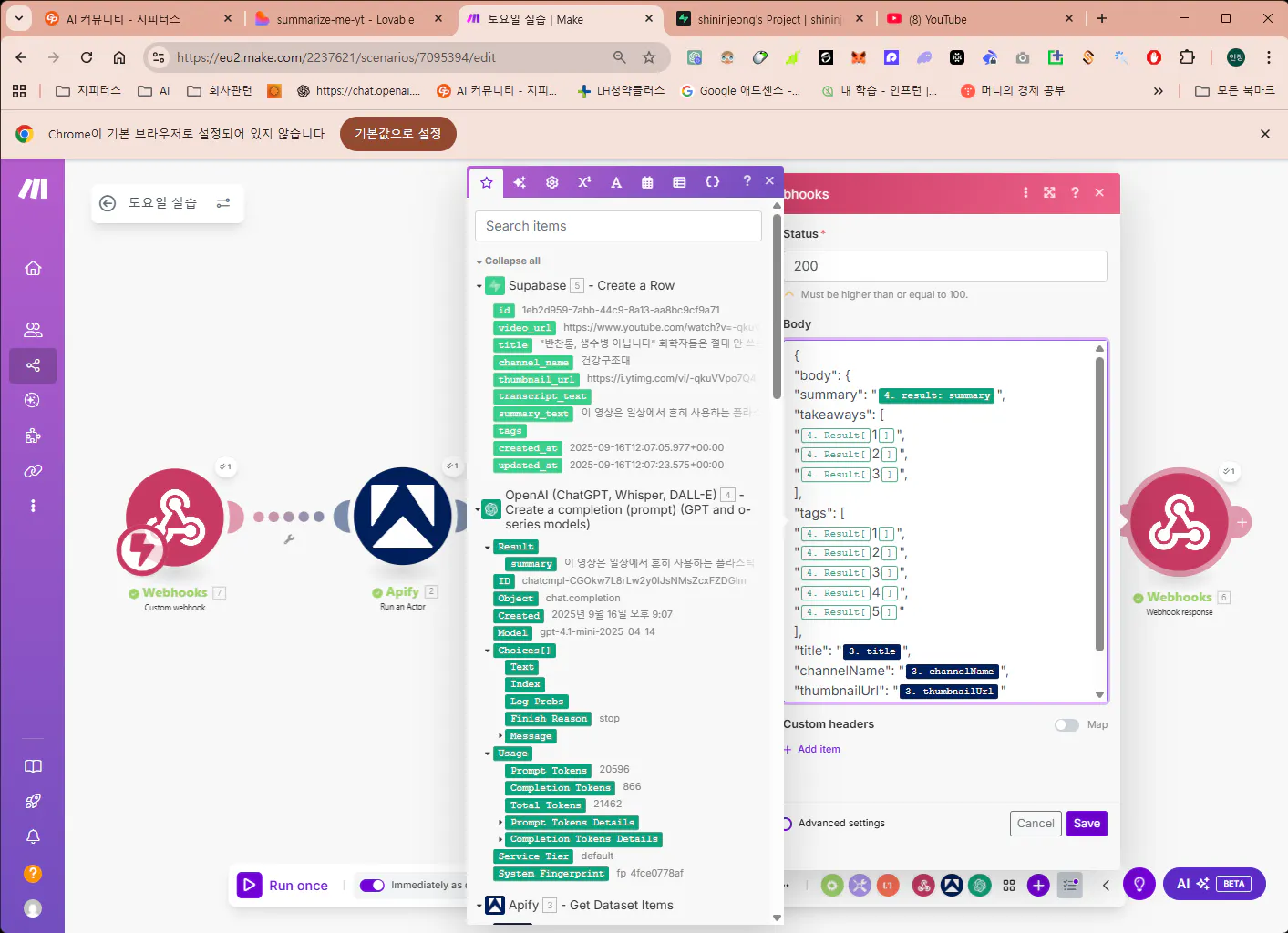This screenshot has height=933, width=1288.
Task: Pick the Total Tokens variable pill
Action: point(545,805)
